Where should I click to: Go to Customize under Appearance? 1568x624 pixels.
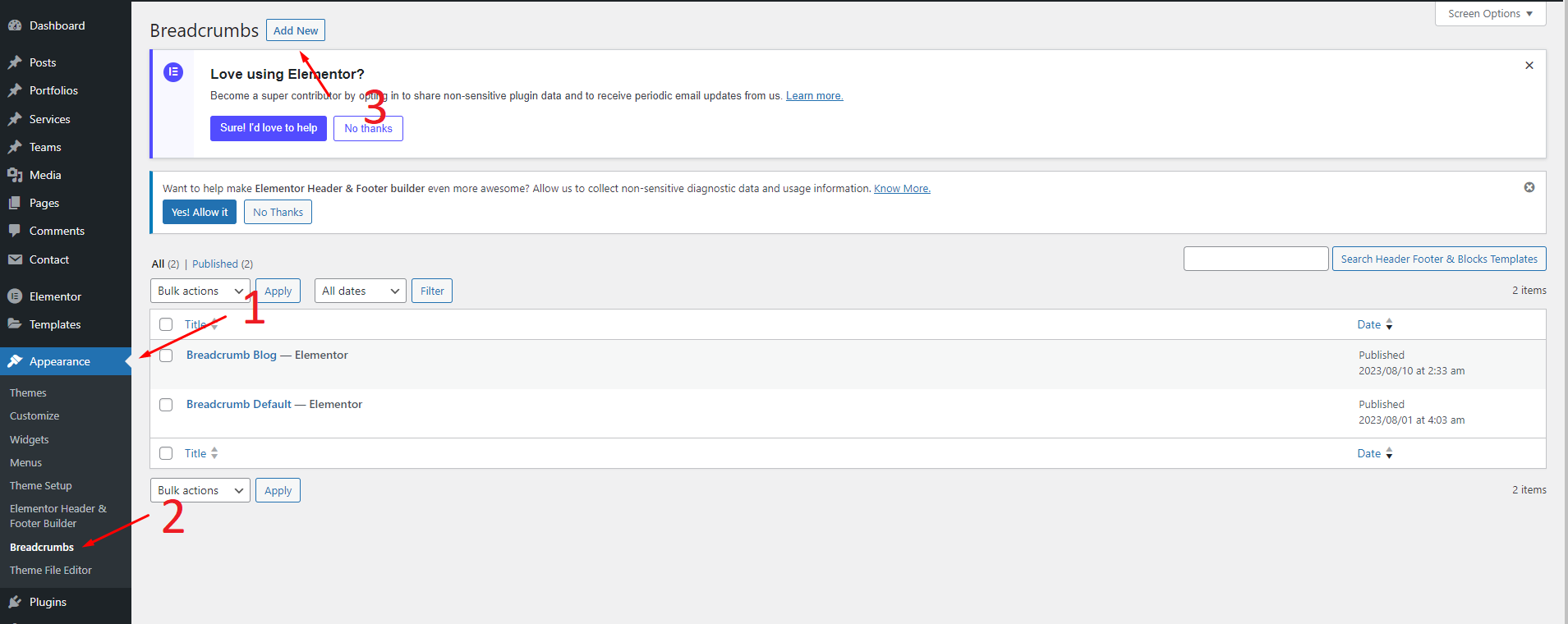[x=34, y=415]
